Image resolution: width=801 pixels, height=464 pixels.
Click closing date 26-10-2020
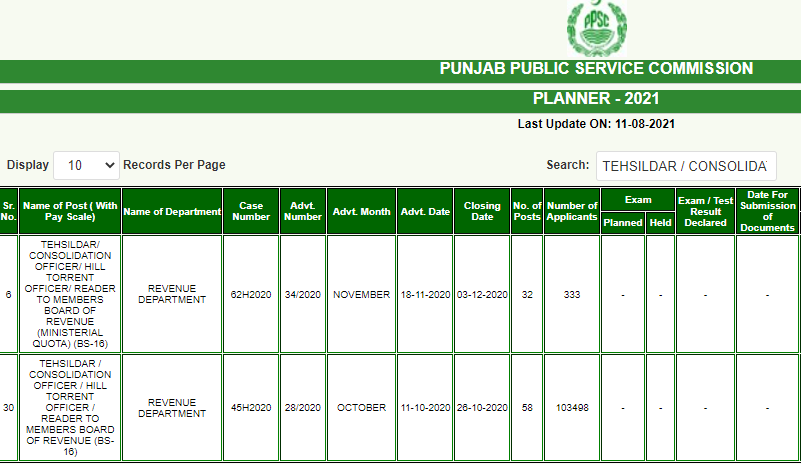(482, 408)
